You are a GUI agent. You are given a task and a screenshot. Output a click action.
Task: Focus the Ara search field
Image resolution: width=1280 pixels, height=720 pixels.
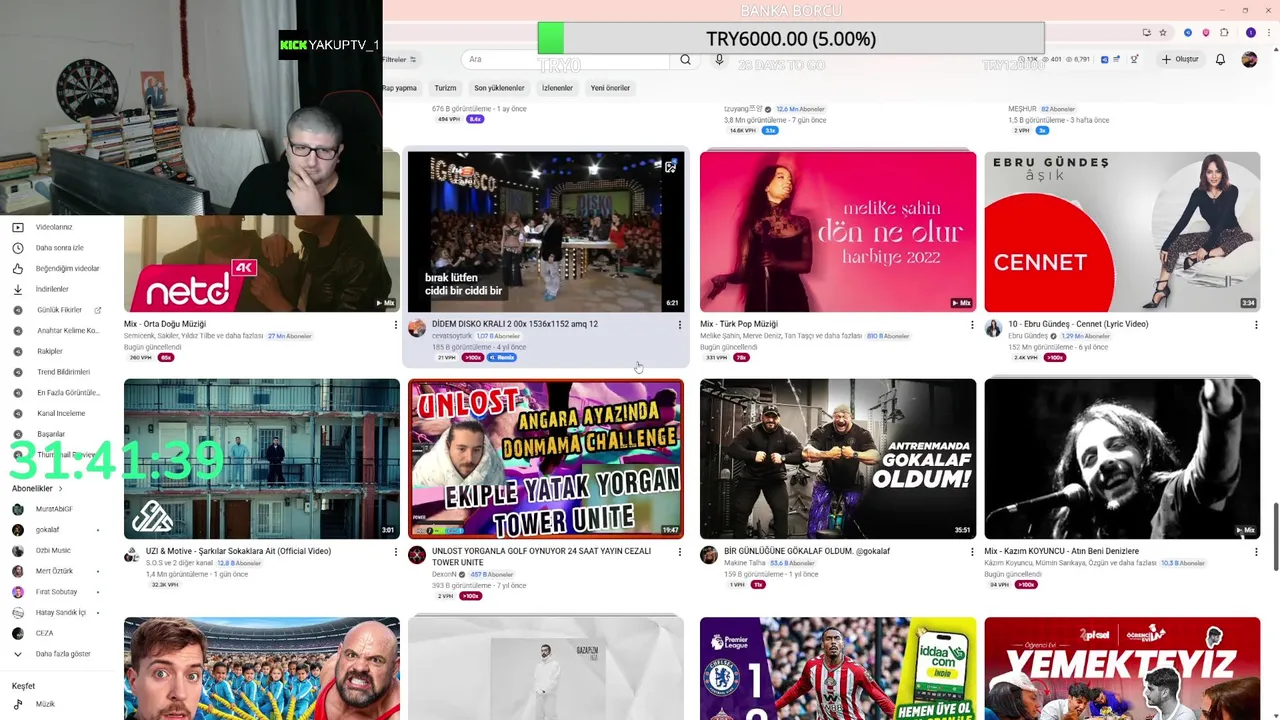click(x=565, y=59)
